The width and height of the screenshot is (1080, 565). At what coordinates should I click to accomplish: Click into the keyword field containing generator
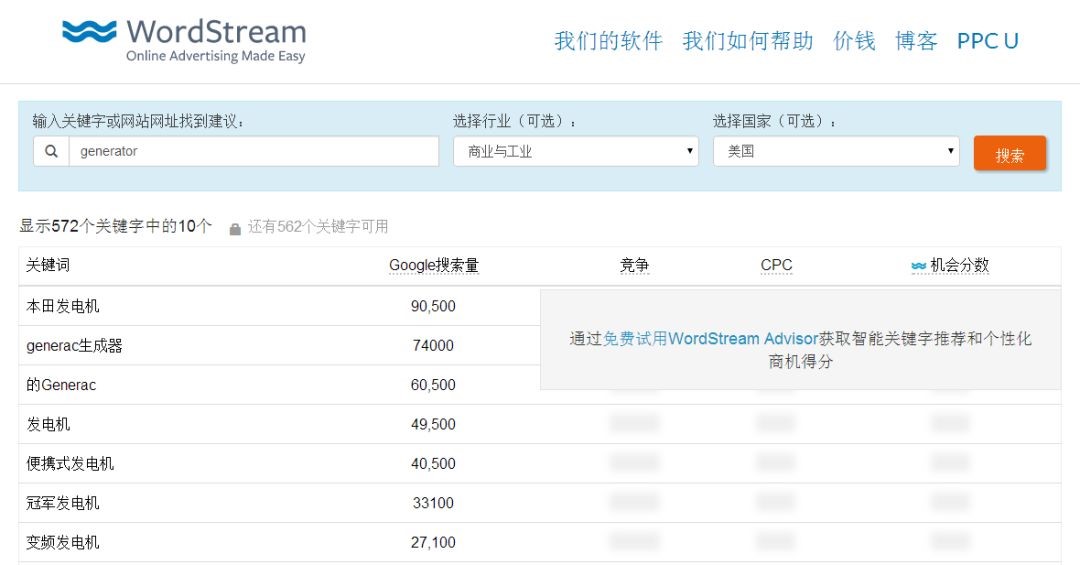pos(253,152)
